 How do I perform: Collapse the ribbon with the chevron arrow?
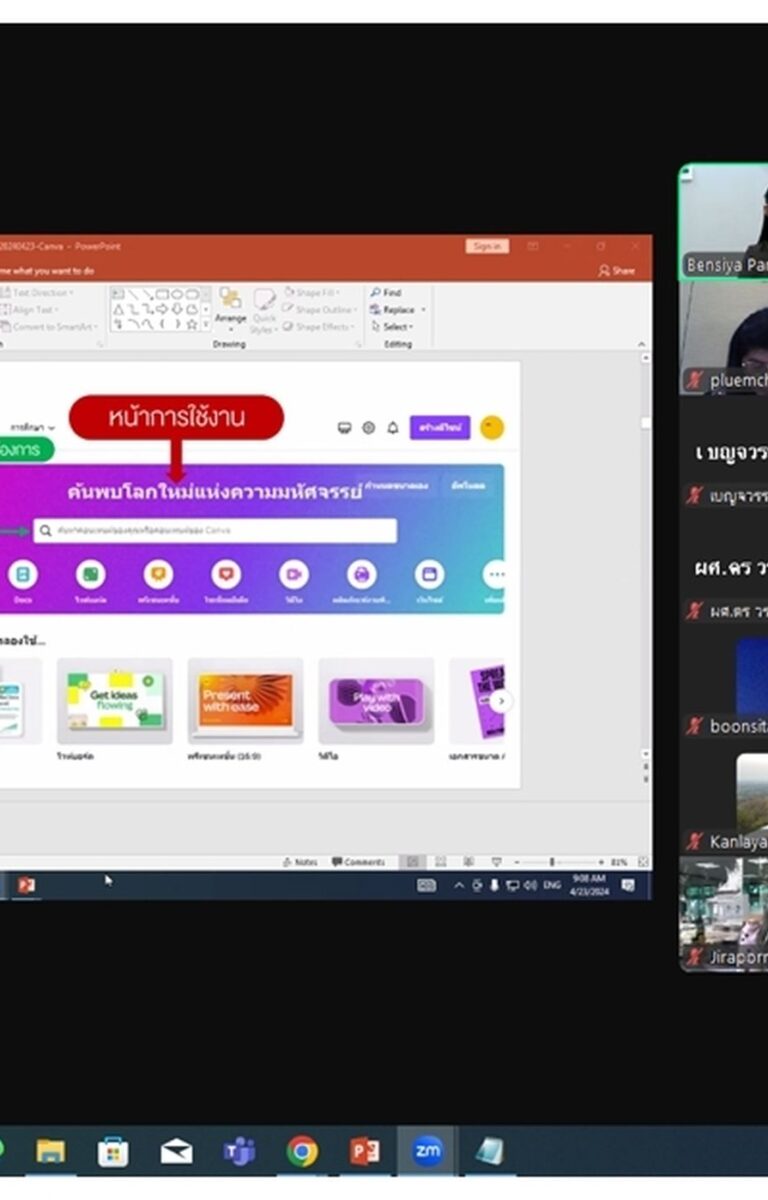(642, 344)
